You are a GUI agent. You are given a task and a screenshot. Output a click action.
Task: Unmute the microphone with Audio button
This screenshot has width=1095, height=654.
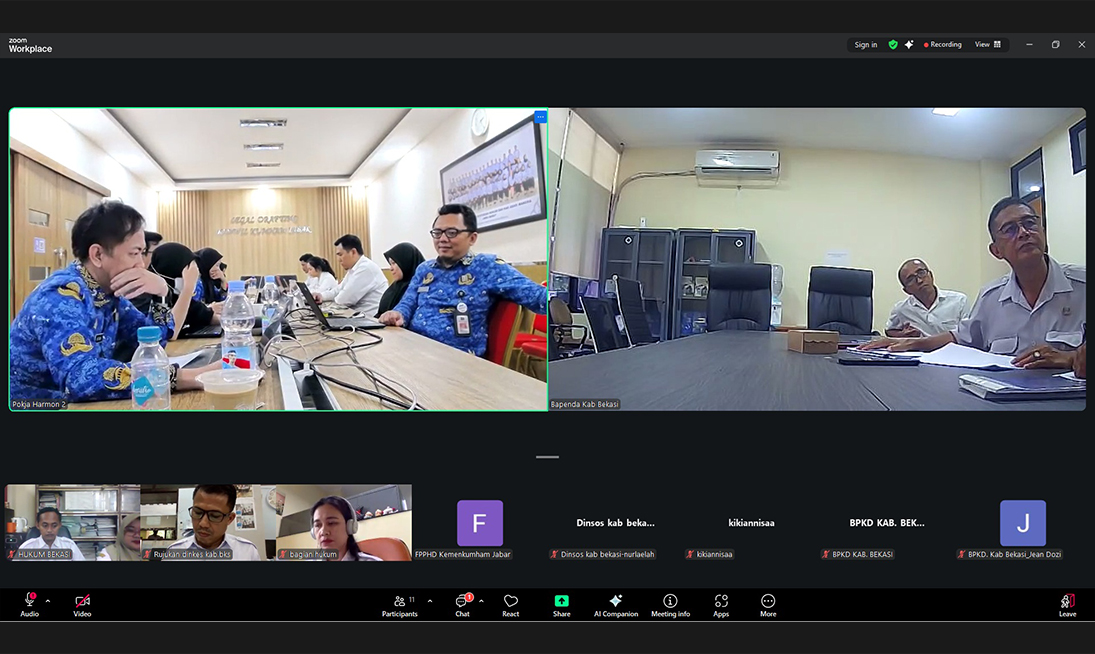click(30, 605)
